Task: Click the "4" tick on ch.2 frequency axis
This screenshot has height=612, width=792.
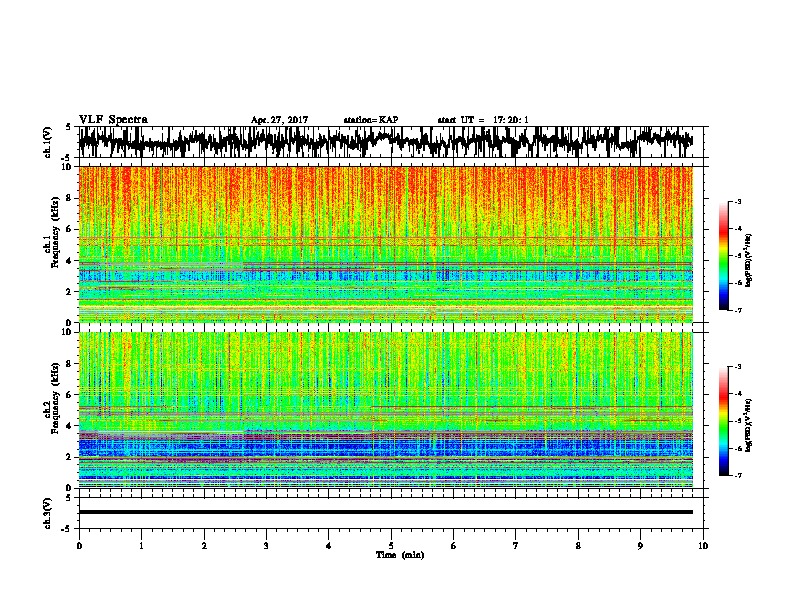Action: click(x=69, y=426)
